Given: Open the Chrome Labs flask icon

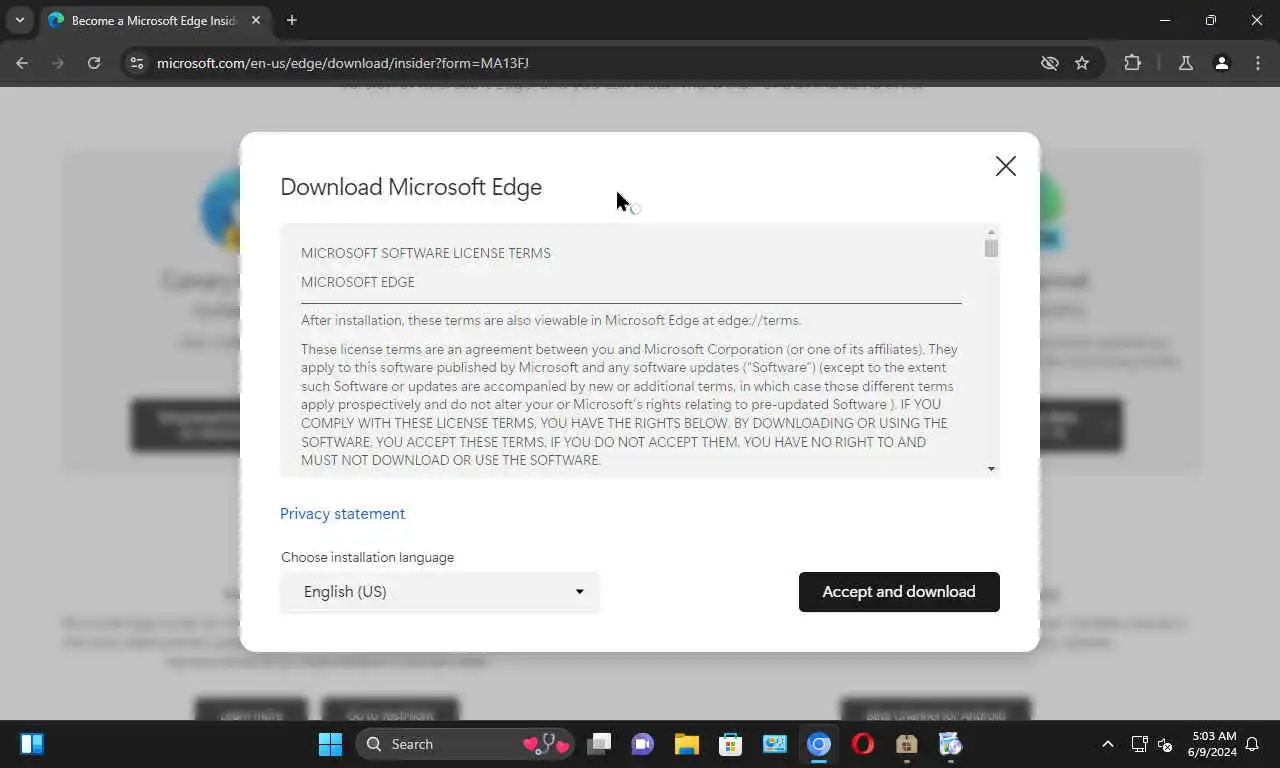Looking at the screenshot, I should tap(1185, 63).
